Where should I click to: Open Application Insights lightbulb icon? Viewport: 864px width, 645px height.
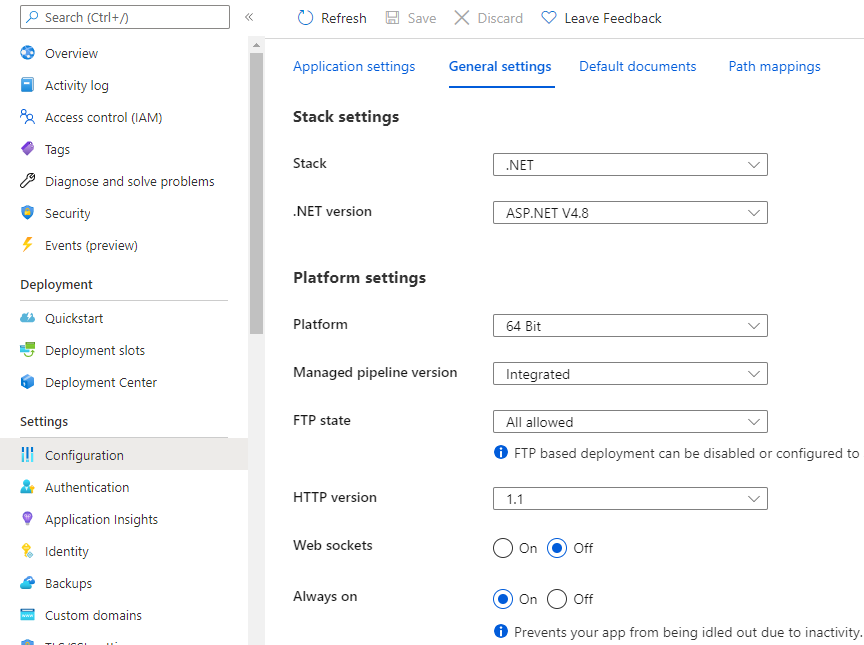coord(28,519)
